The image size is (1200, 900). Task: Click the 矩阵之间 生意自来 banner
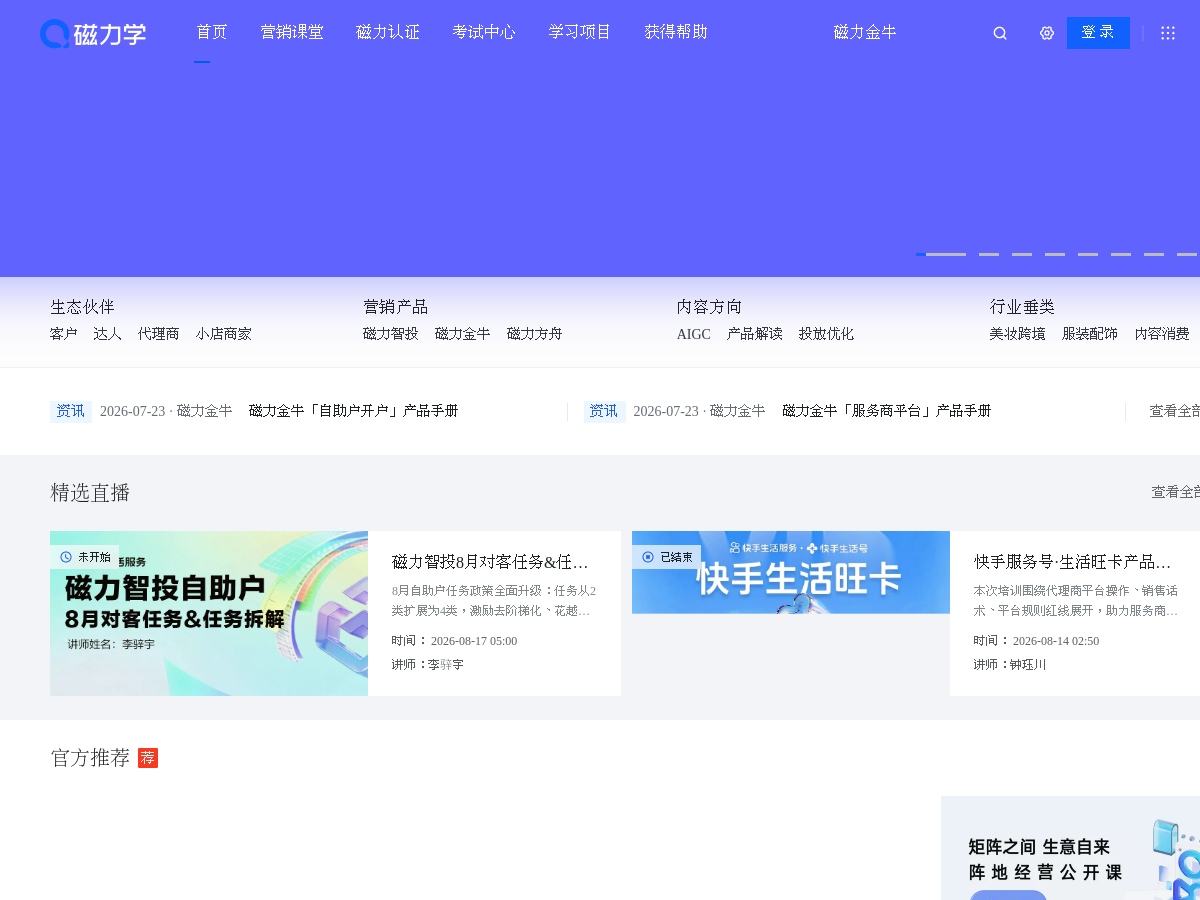1070,848
